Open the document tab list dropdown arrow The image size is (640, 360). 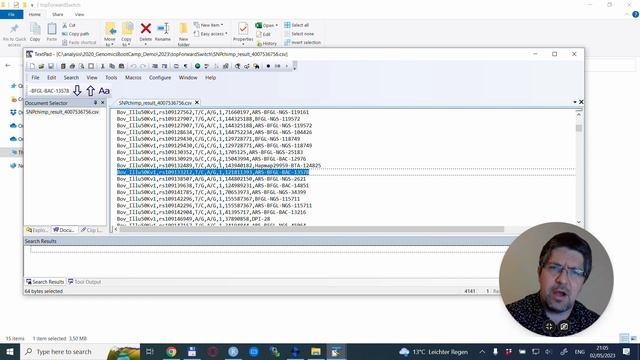[x=575, y=102]
